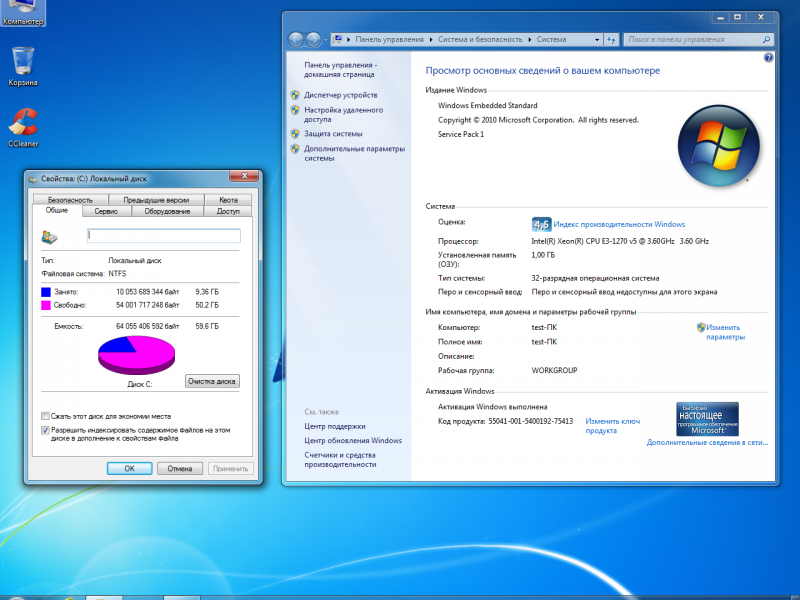The width and height of the screenshot is (800, 600).
Task: Click Отмена in the disk properties dialog
Action: (180, 468)
